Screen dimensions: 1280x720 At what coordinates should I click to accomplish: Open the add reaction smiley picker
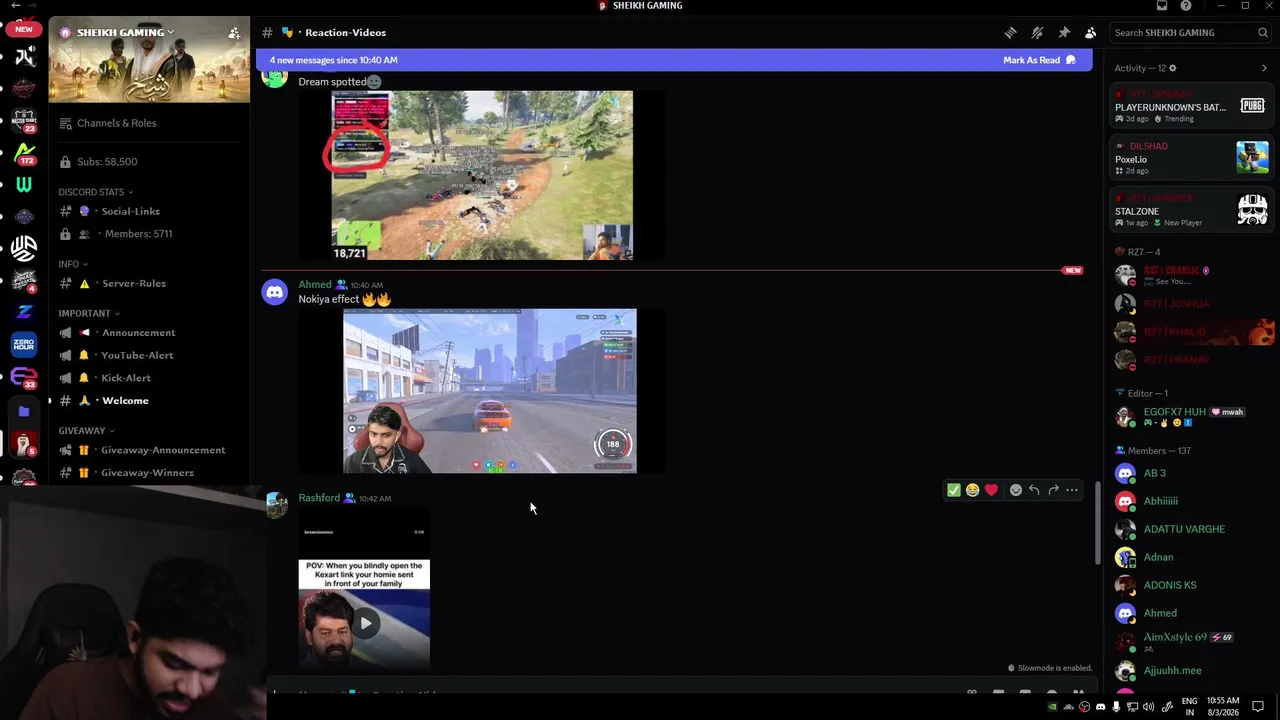point(1016,490)
